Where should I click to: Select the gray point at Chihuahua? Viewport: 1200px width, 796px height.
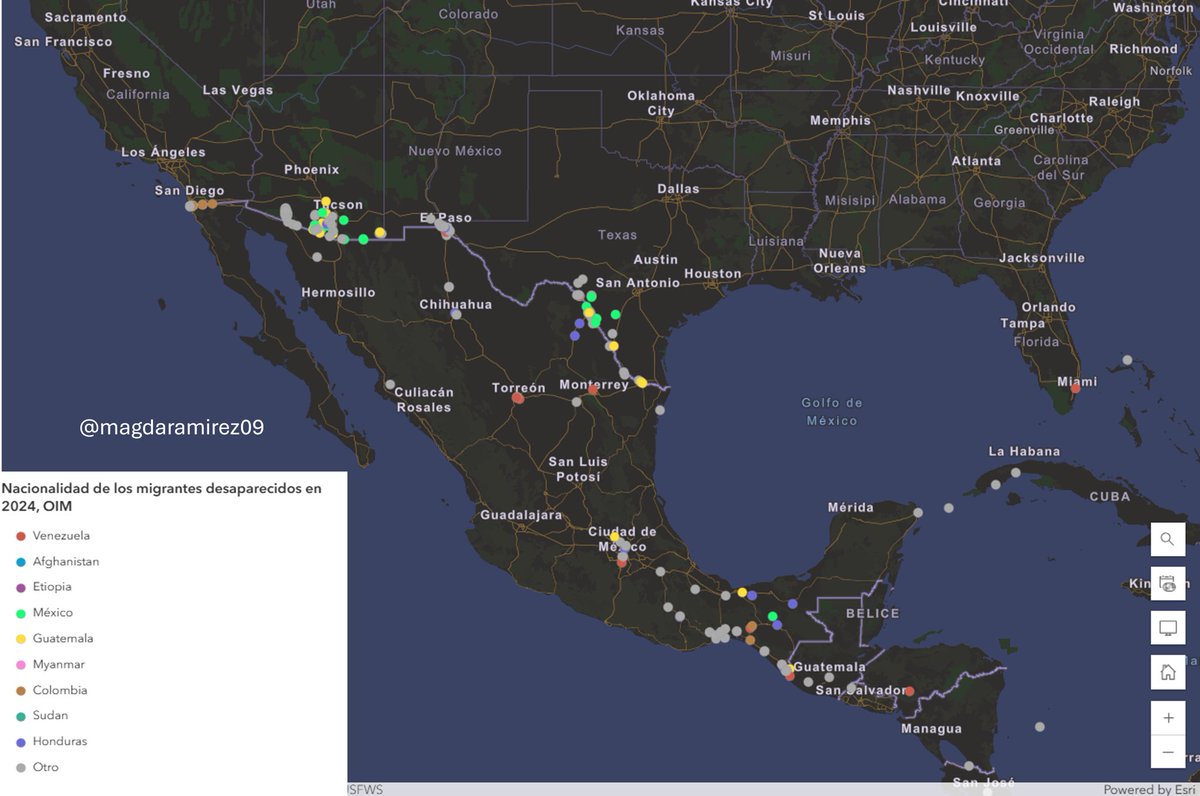click(456, 314)
